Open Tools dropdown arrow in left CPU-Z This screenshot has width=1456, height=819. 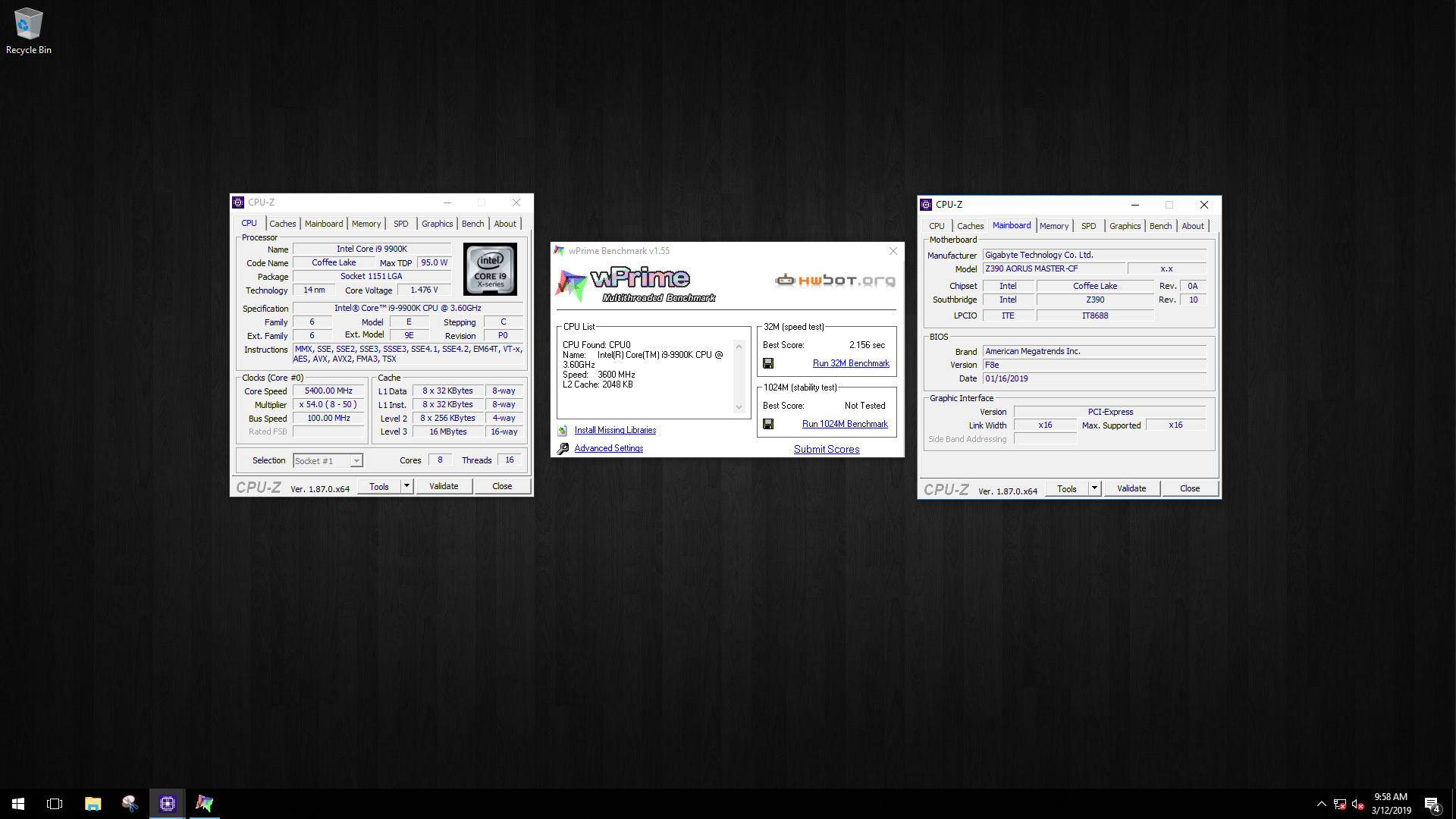(406, 486)
